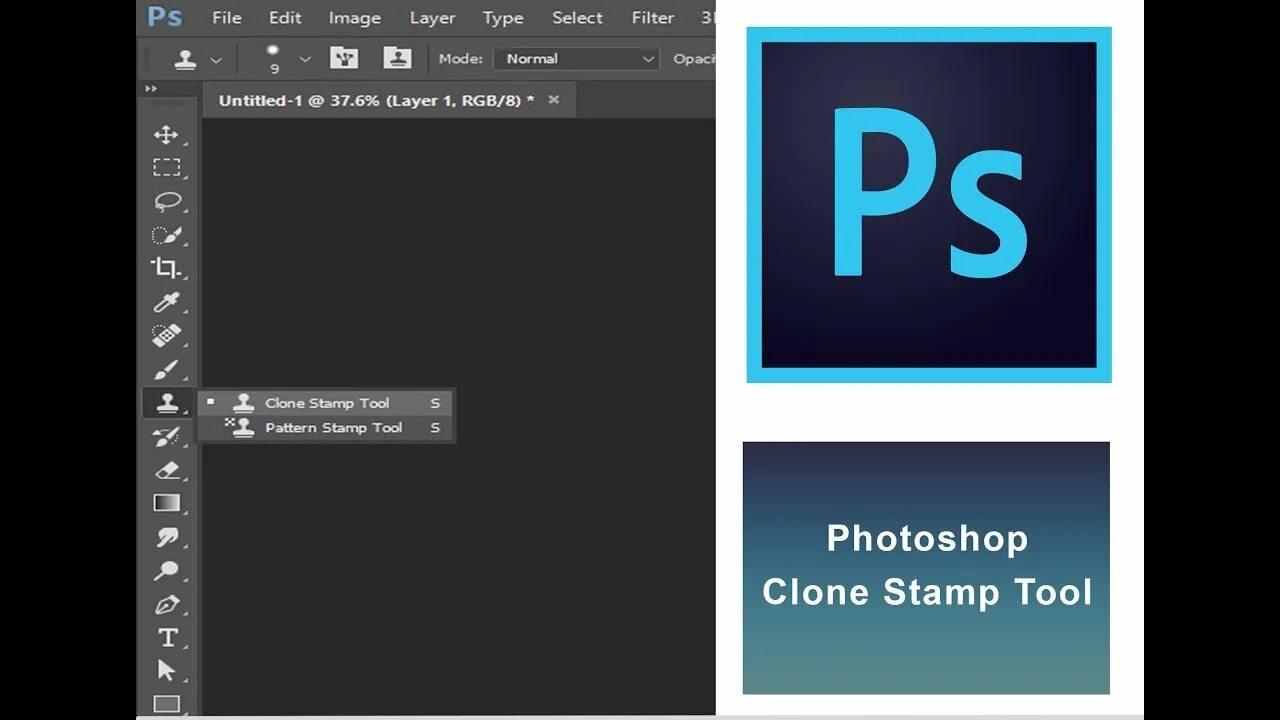Choose Clone Stamp Tool from flyout
This screenshot has width=1280, height=720.
(327, 403)
